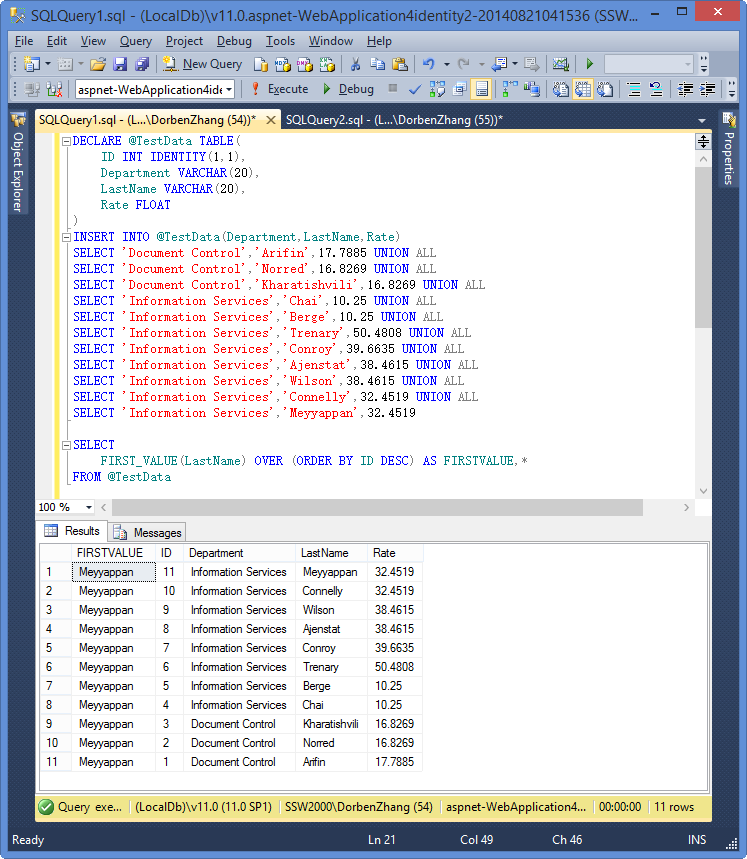Click the Cut scissors icon
The height and width of the screenshot is (859, 747).
355,64
